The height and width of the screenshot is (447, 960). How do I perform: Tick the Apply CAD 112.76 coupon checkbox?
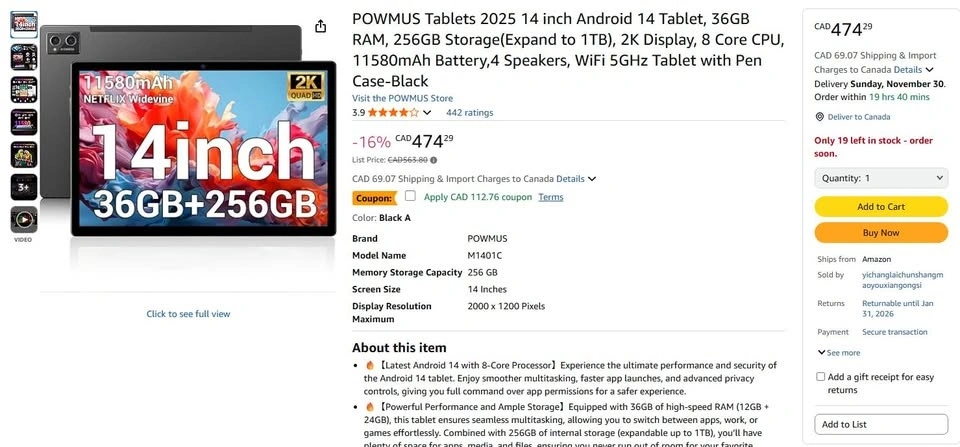pyautogui.click(x=410, y=196)
